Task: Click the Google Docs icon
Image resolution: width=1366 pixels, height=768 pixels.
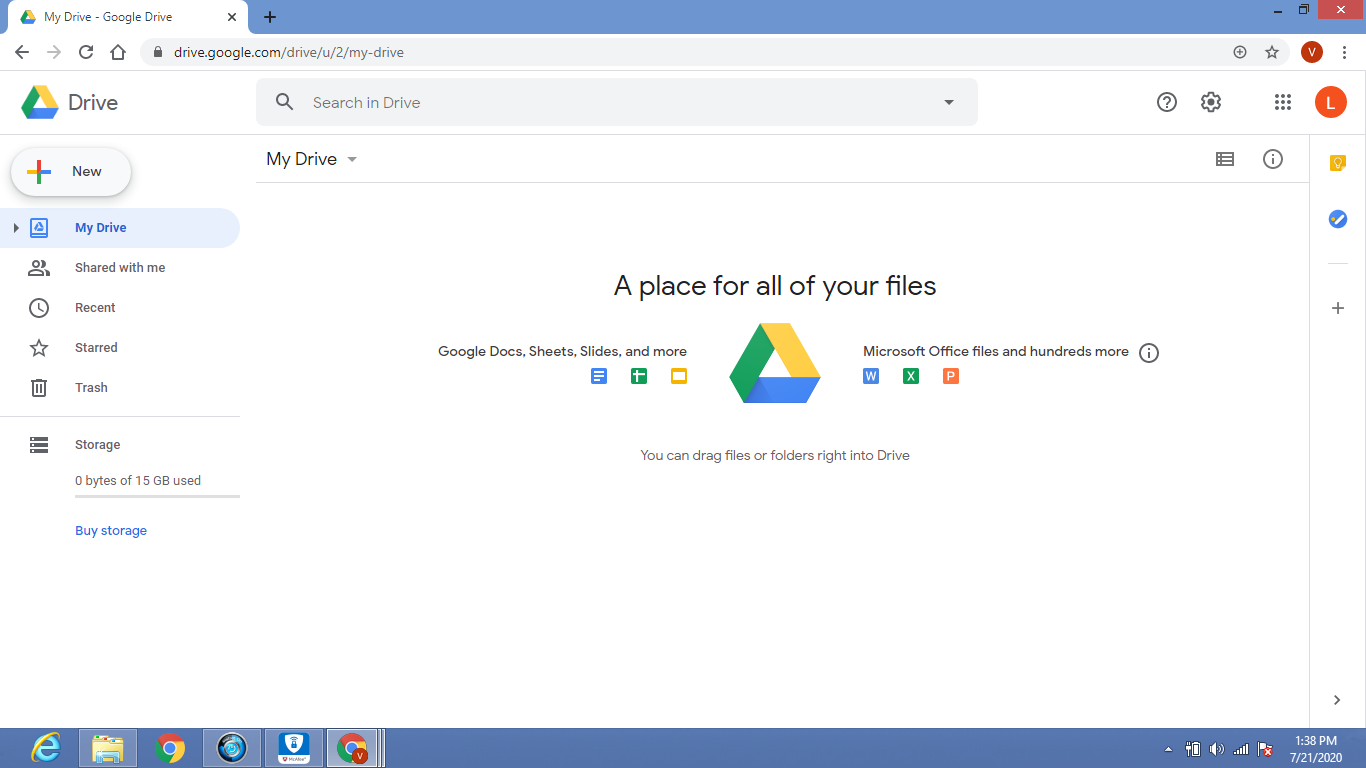Action: coord(599,376)
